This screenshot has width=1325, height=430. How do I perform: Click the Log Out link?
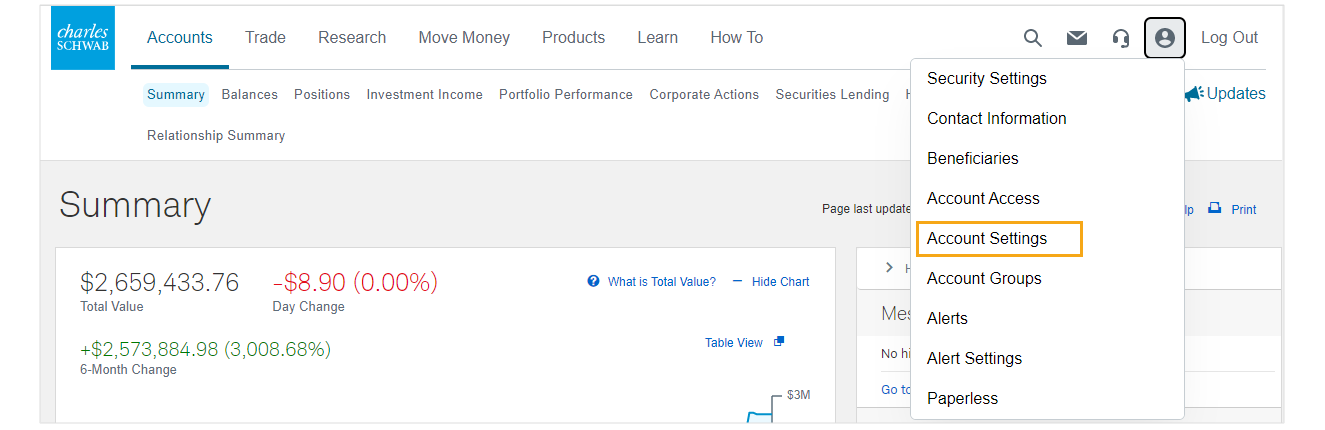tap(1229, 38)
